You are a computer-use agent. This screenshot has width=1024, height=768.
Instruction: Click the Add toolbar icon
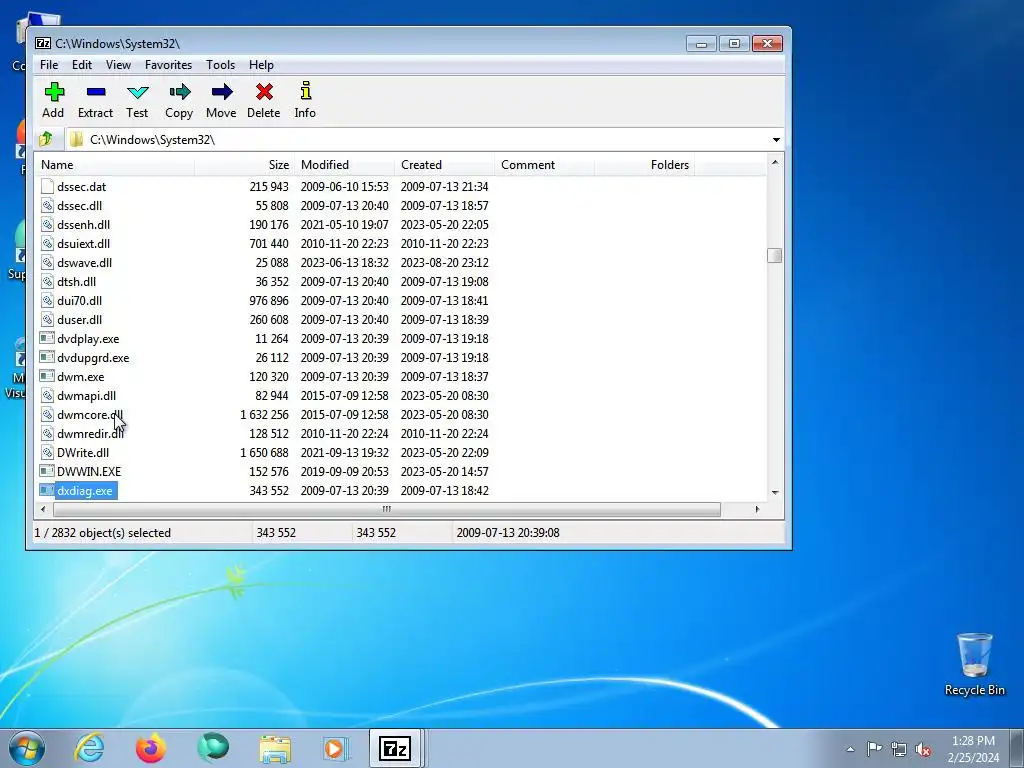pyautogui.click(x=54, y=92)
